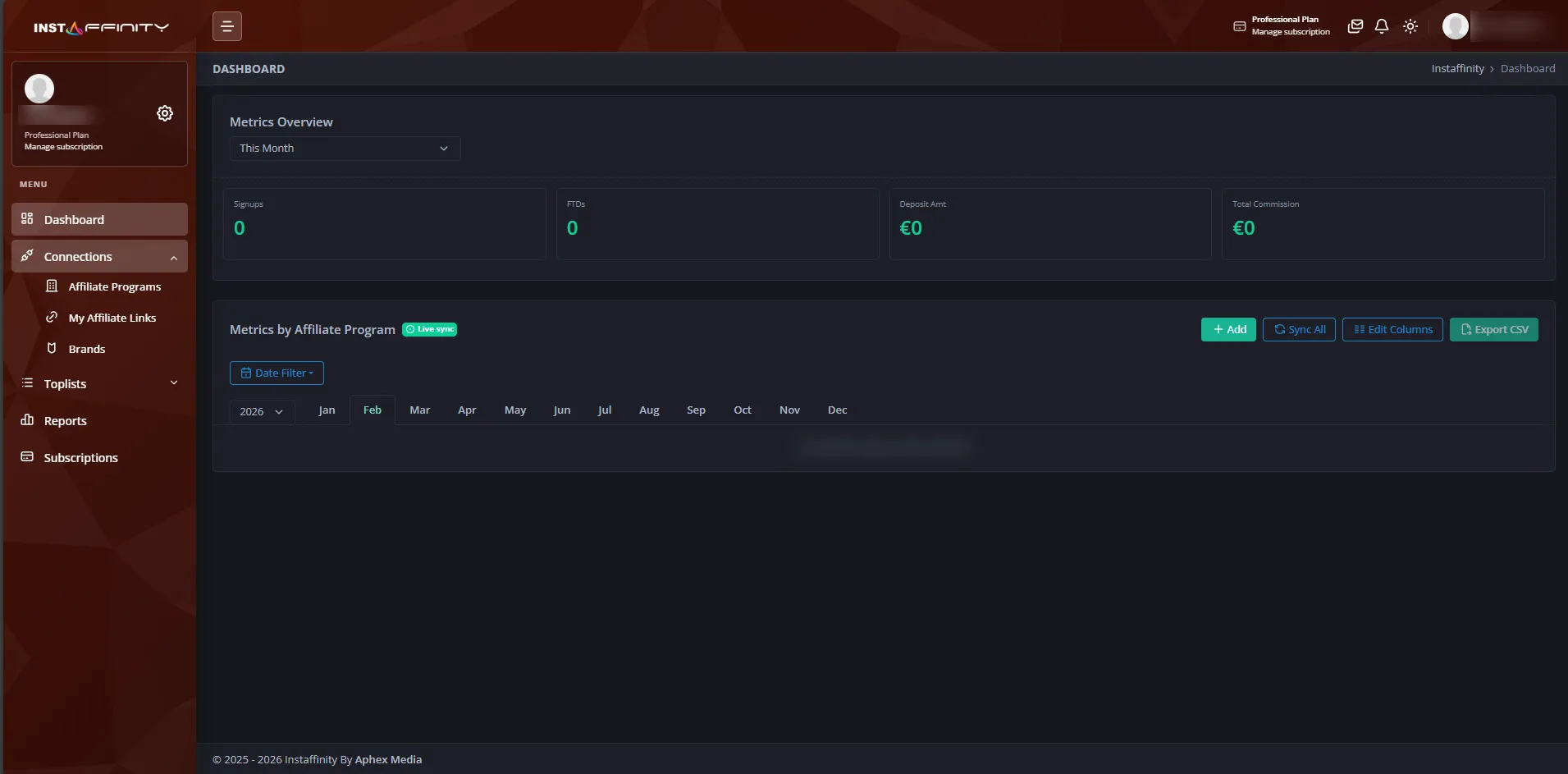This screenshot has width=1568, height=774.
Task: Open Affiliate Programs in sidebar
Action: pos(114,286)
